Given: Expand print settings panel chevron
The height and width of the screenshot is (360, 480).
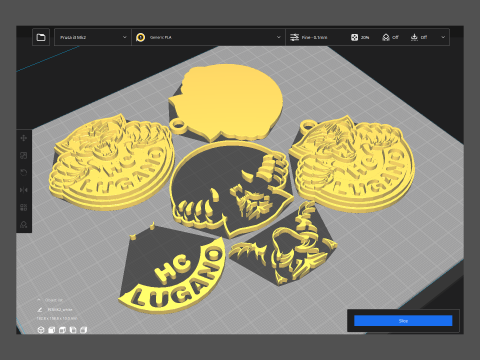Looking at the screenshot, I should 443,37.
